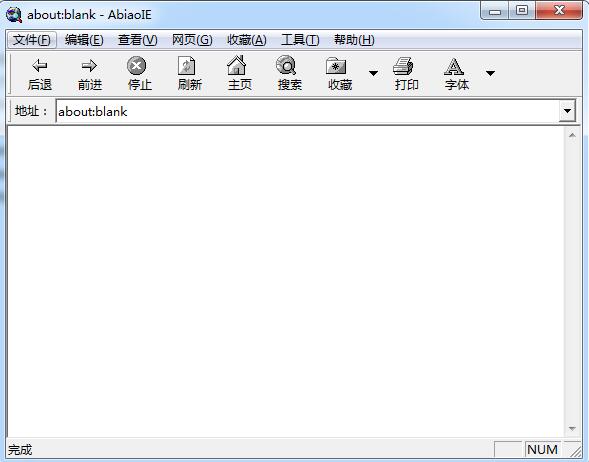The image size is (589, 462).
Task: Open the 帮助(H) menu
Action: pos(354,40)
